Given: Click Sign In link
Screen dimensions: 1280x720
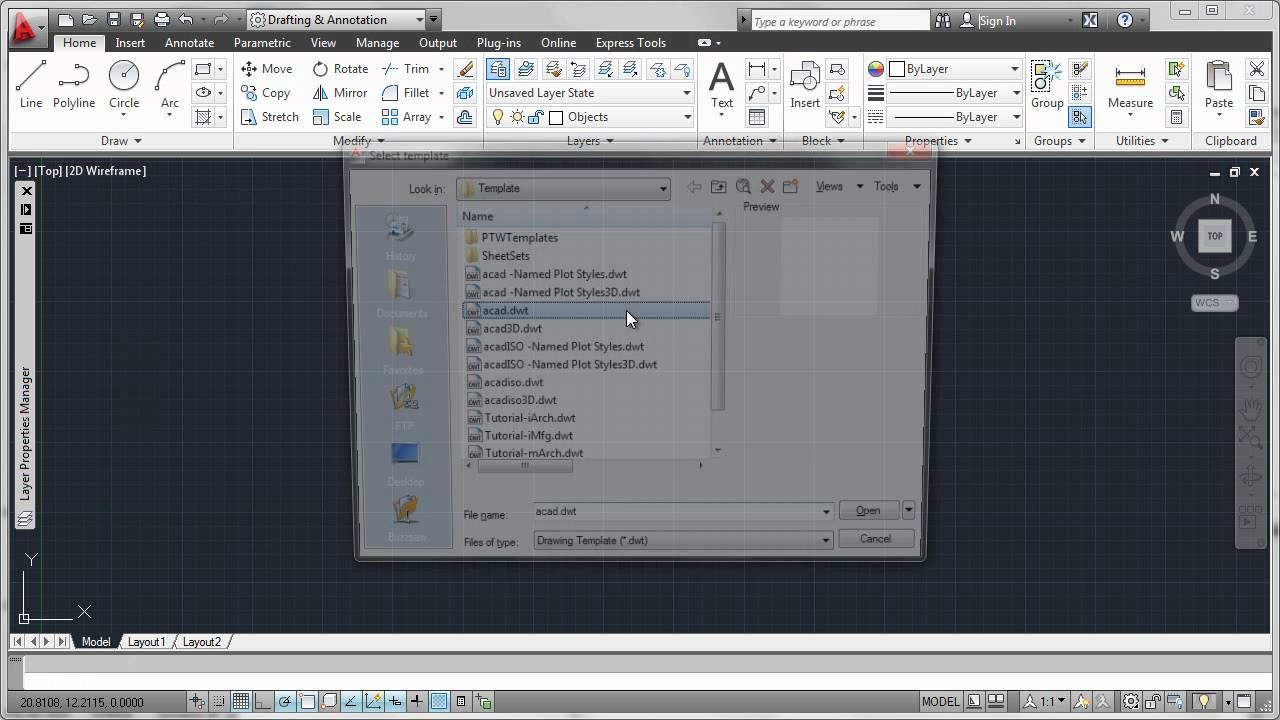Looking at the screenshot, I should pyautogui.click(x=997, y=20).
